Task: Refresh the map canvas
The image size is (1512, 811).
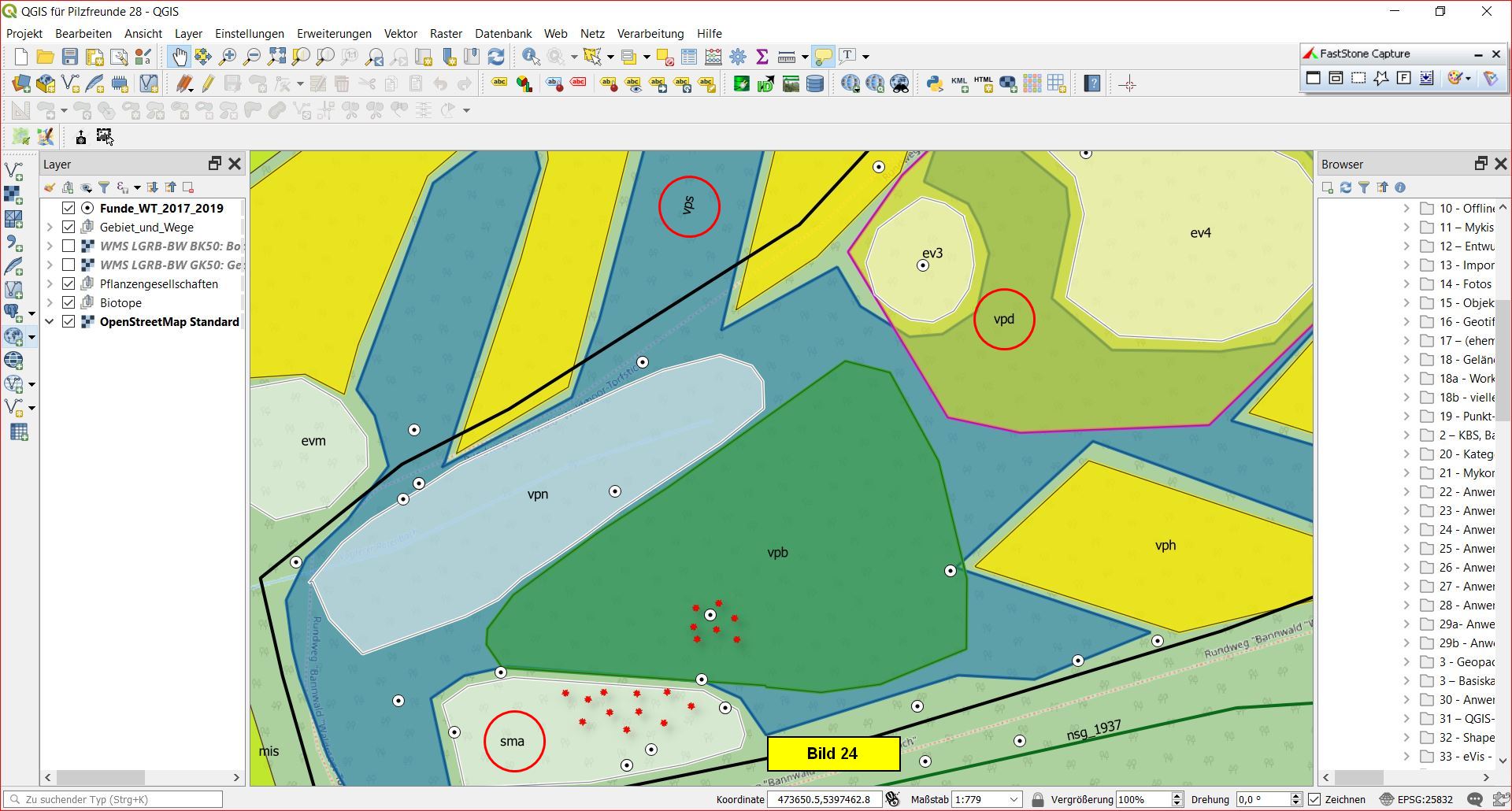Action: 496,57
